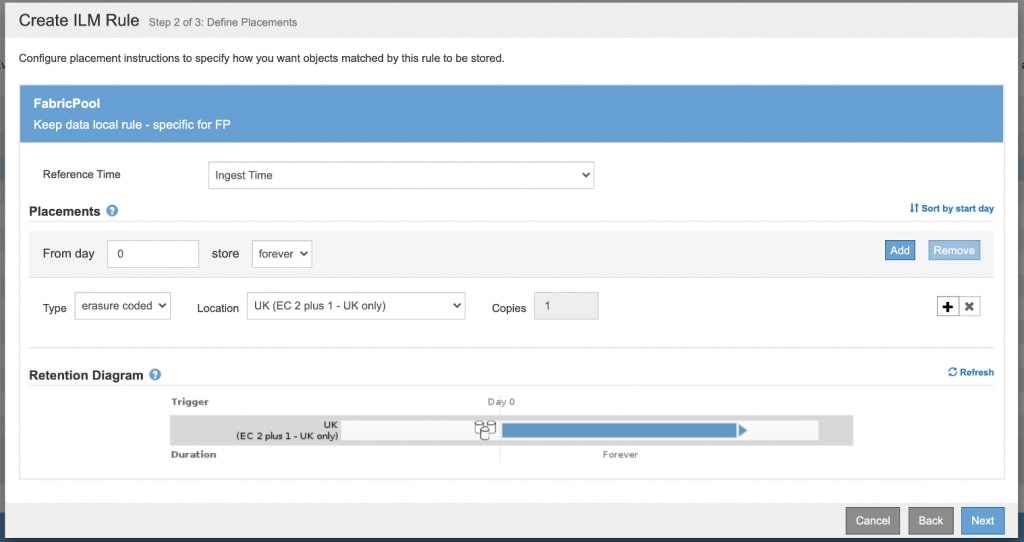The height and width of the screenshot is (542, 1024).
Task: Click the From day input field
Action: tap(153, 254)
